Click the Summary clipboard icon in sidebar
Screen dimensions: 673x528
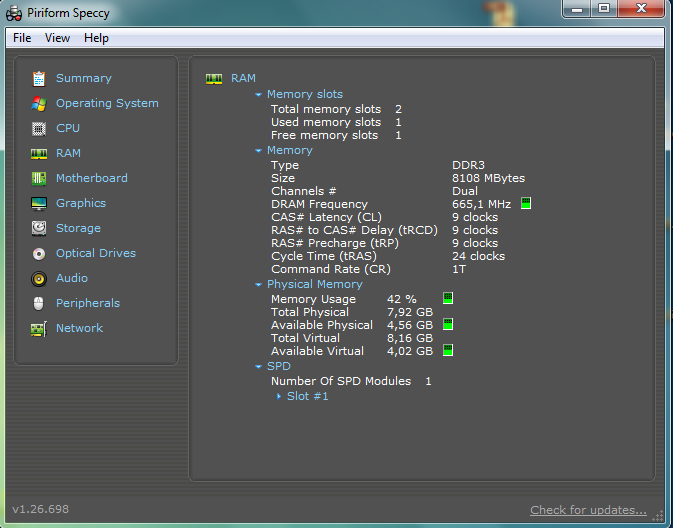click(39, 78)
